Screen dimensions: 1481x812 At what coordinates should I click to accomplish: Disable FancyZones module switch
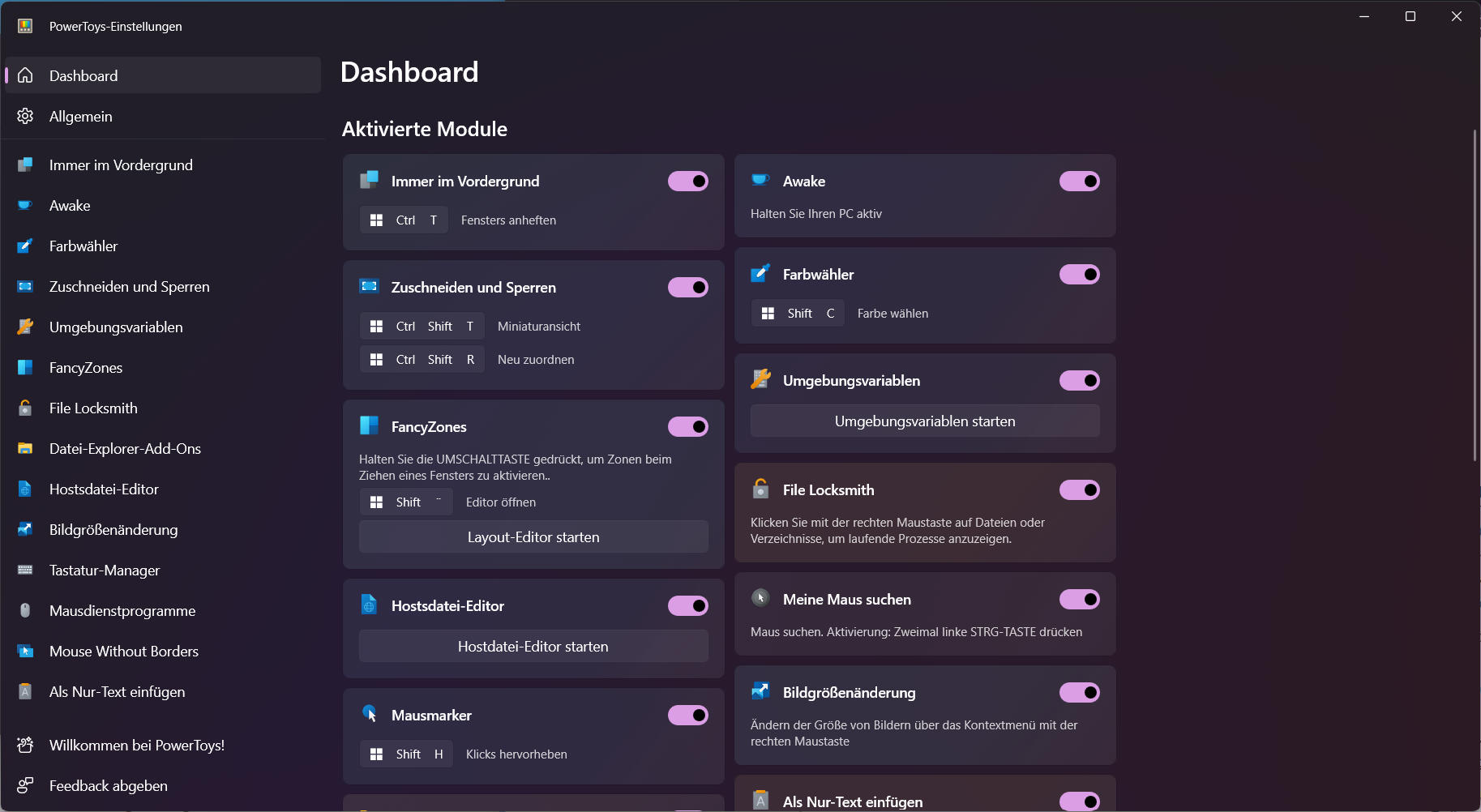click(x=688, y=427)
